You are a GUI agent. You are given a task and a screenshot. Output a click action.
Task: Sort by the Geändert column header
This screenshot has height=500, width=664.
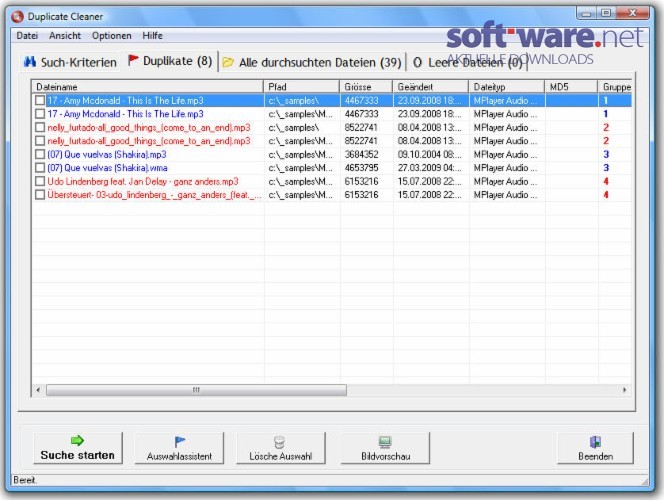point(431,87)
